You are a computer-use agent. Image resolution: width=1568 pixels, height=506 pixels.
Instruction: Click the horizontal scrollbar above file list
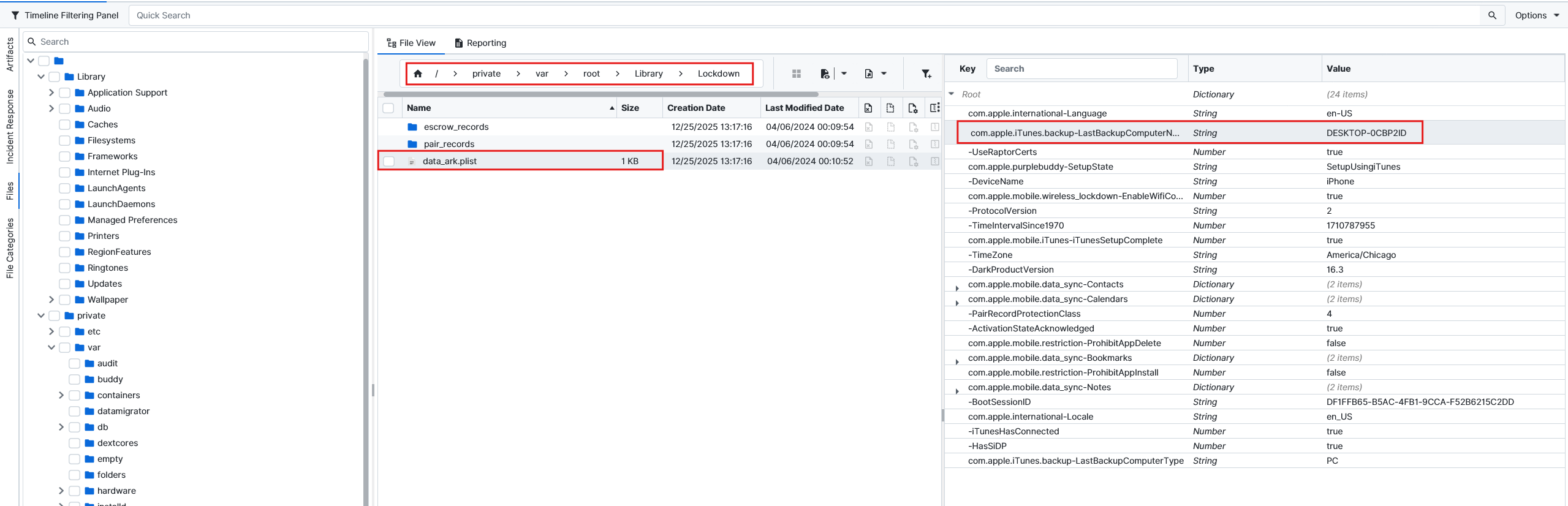pos(600,94)
